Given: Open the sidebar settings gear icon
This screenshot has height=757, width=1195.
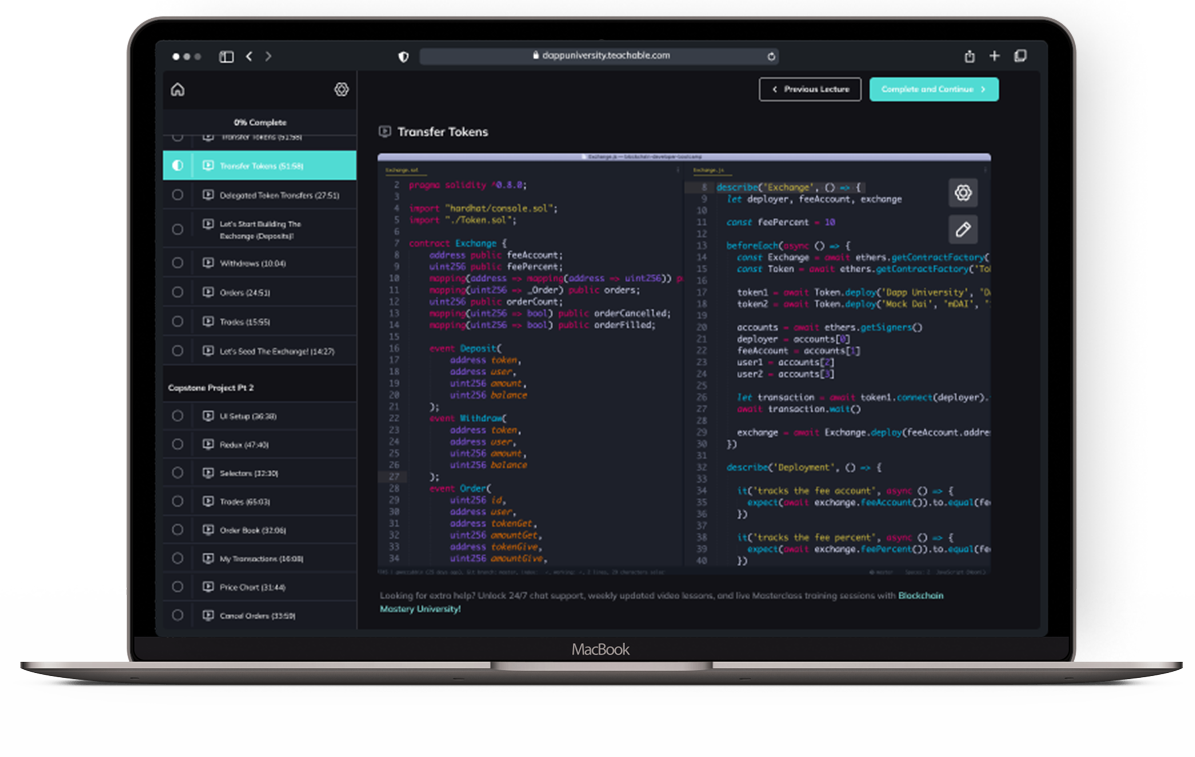Looking at the screenshot, I should (x=341, y=90).
